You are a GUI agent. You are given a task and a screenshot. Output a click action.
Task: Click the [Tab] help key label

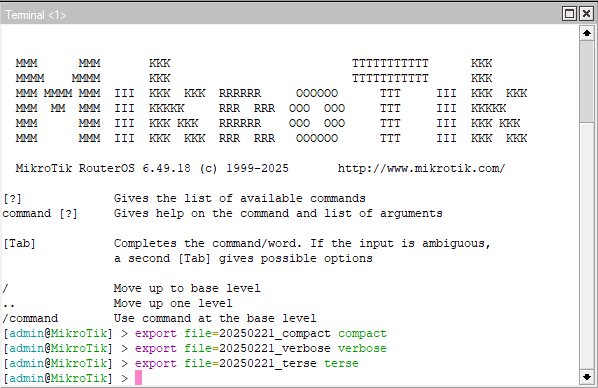click(19, 243)
